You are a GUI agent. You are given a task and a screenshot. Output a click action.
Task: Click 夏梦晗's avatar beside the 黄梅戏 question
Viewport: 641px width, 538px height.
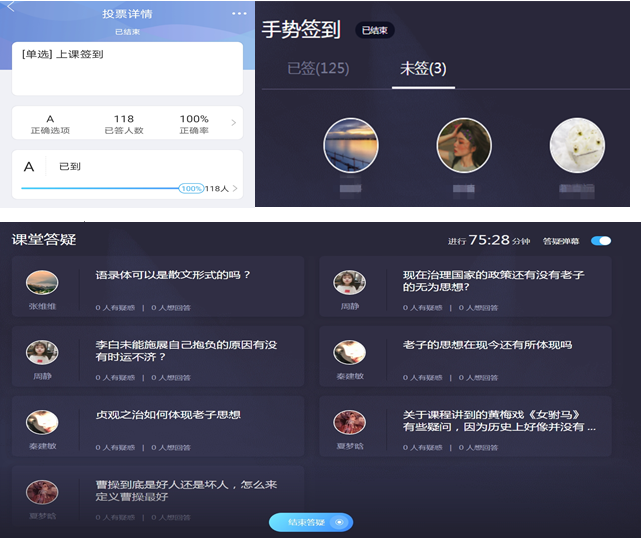pos(349,422)
